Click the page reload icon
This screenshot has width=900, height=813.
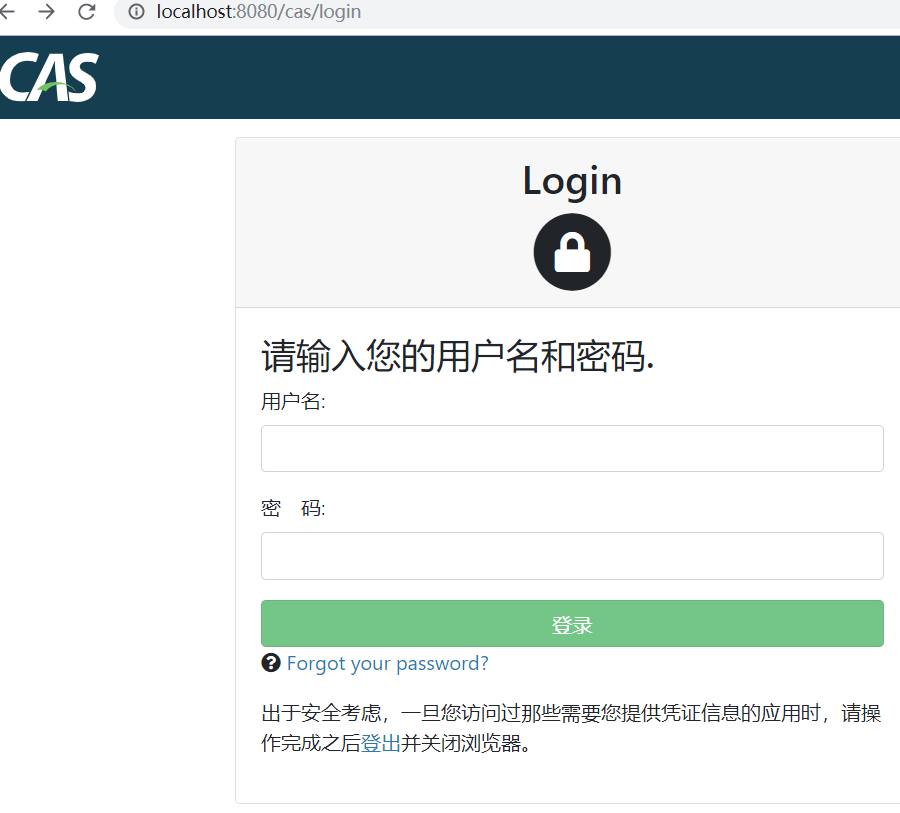pos(84,14)
